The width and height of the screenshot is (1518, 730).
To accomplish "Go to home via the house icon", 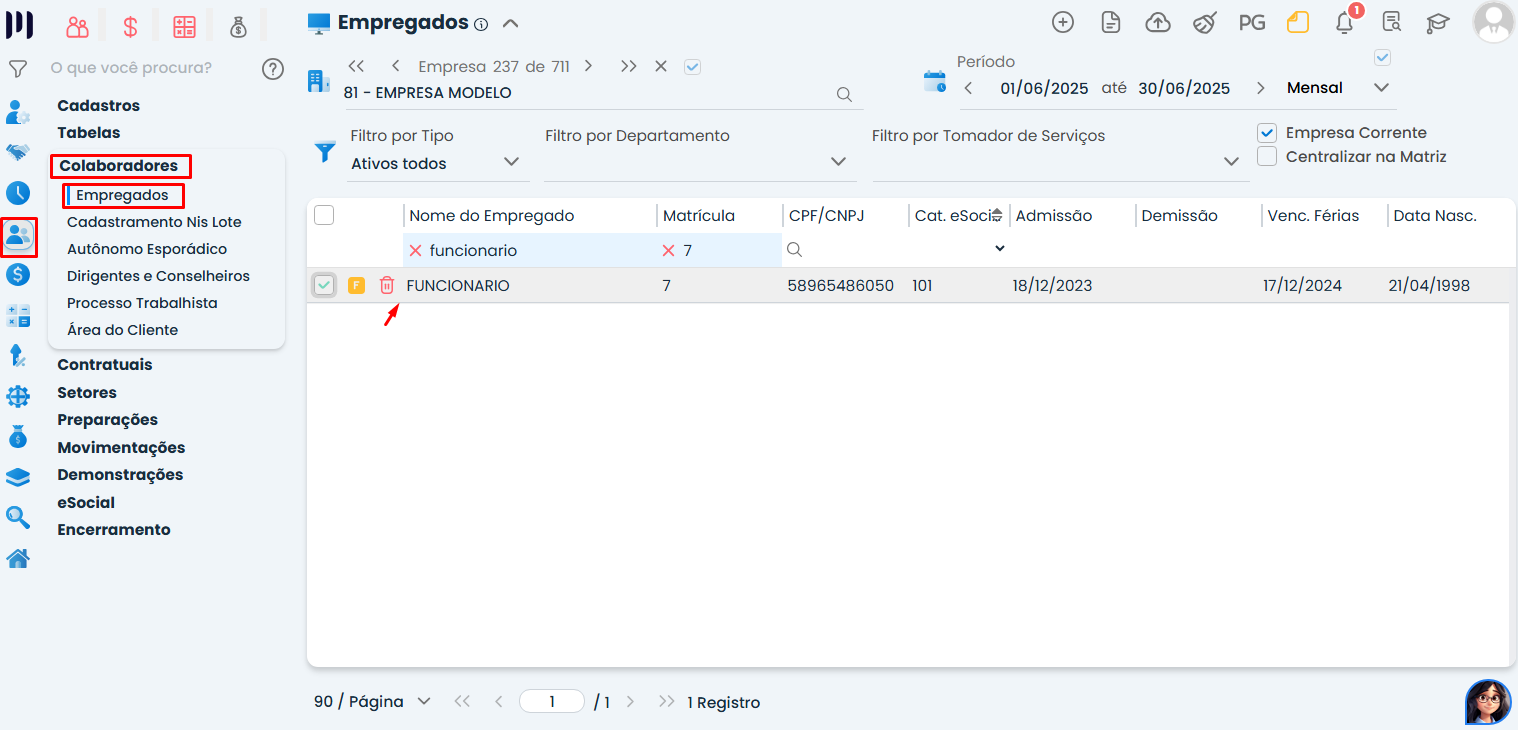I will click(x=18, y=558).
